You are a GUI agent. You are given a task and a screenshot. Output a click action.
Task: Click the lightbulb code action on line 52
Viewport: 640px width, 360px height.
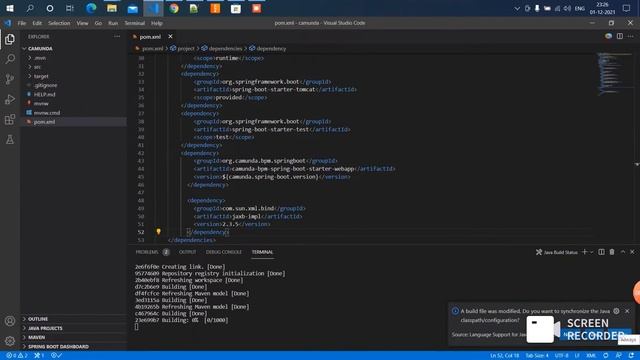(x=158, y=231)
